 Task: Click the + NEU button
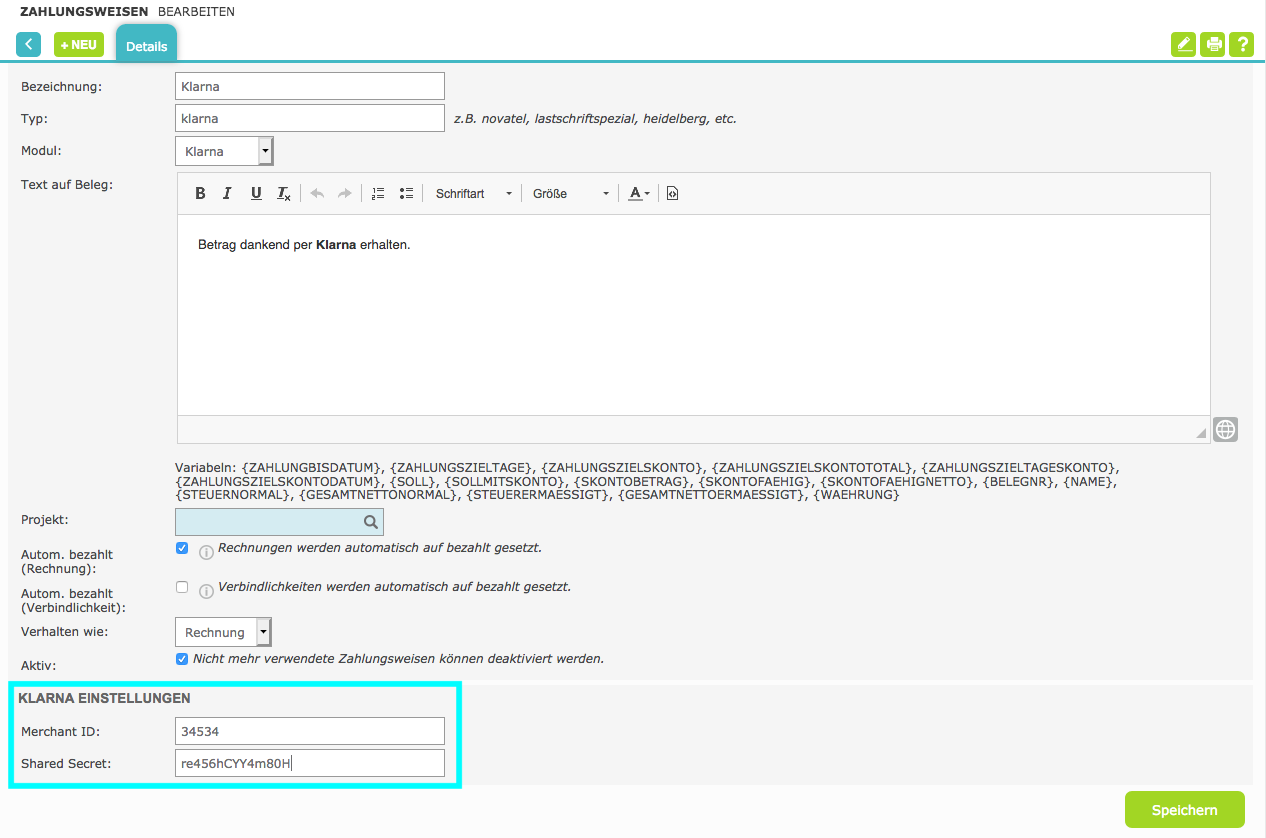[x=79, y=44]
